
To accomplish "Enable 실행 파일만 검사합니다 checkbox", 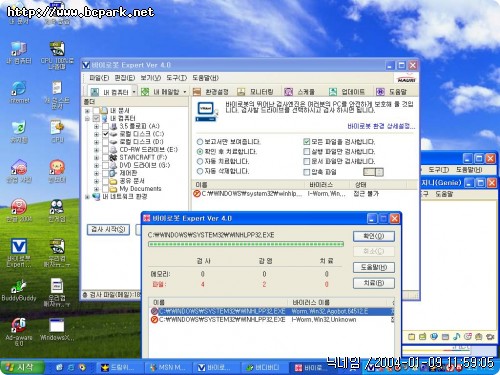I will click(x=307, y=152).
